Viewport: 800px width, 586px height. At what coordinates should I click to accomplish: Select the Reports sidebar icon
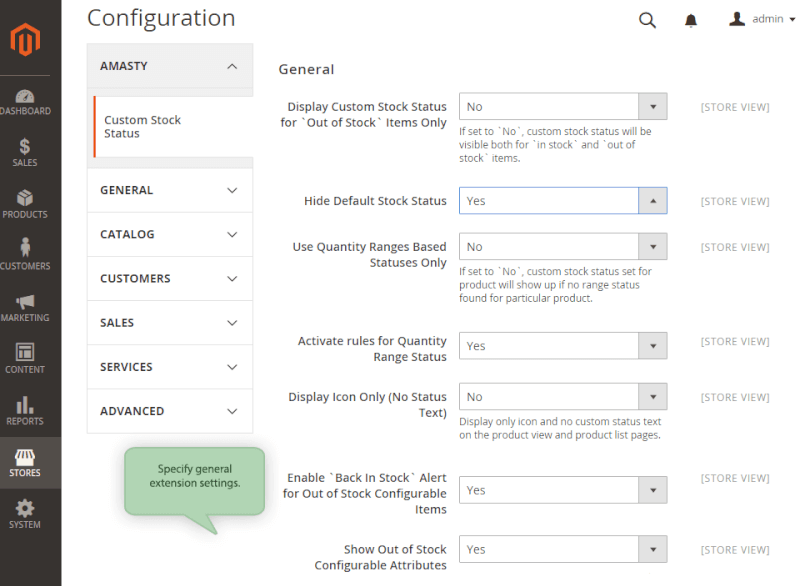25,411
